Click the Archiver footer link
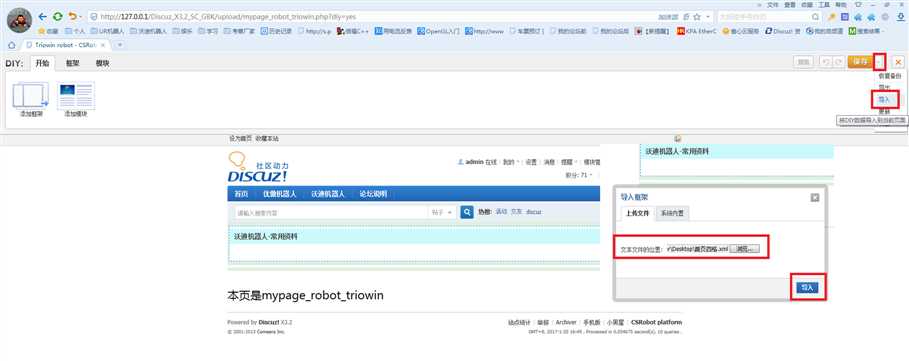 [566, 322]
